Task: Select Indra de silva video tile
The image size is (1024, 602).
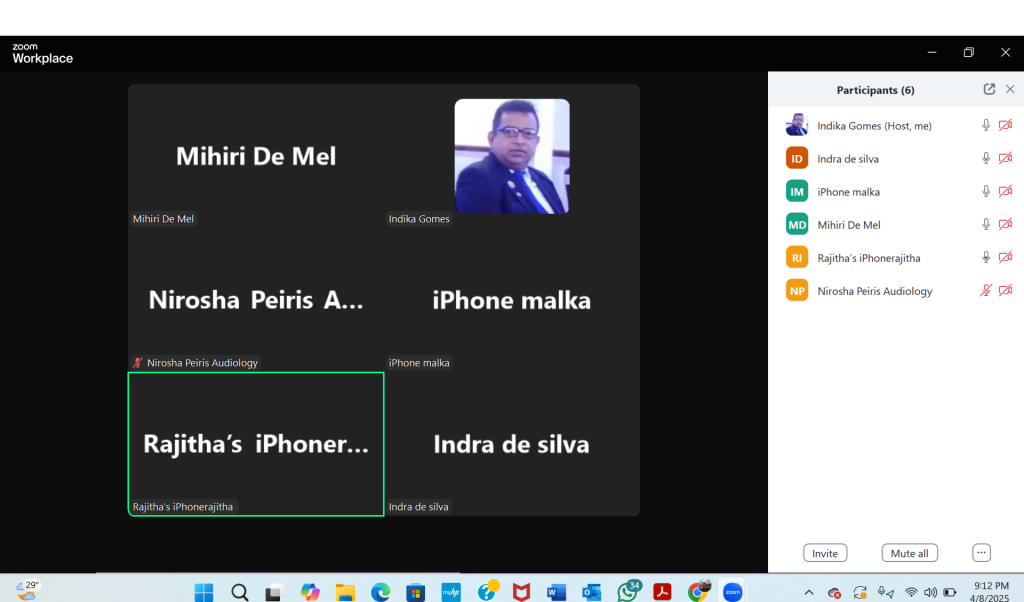Action: click(x=512, y=444)
